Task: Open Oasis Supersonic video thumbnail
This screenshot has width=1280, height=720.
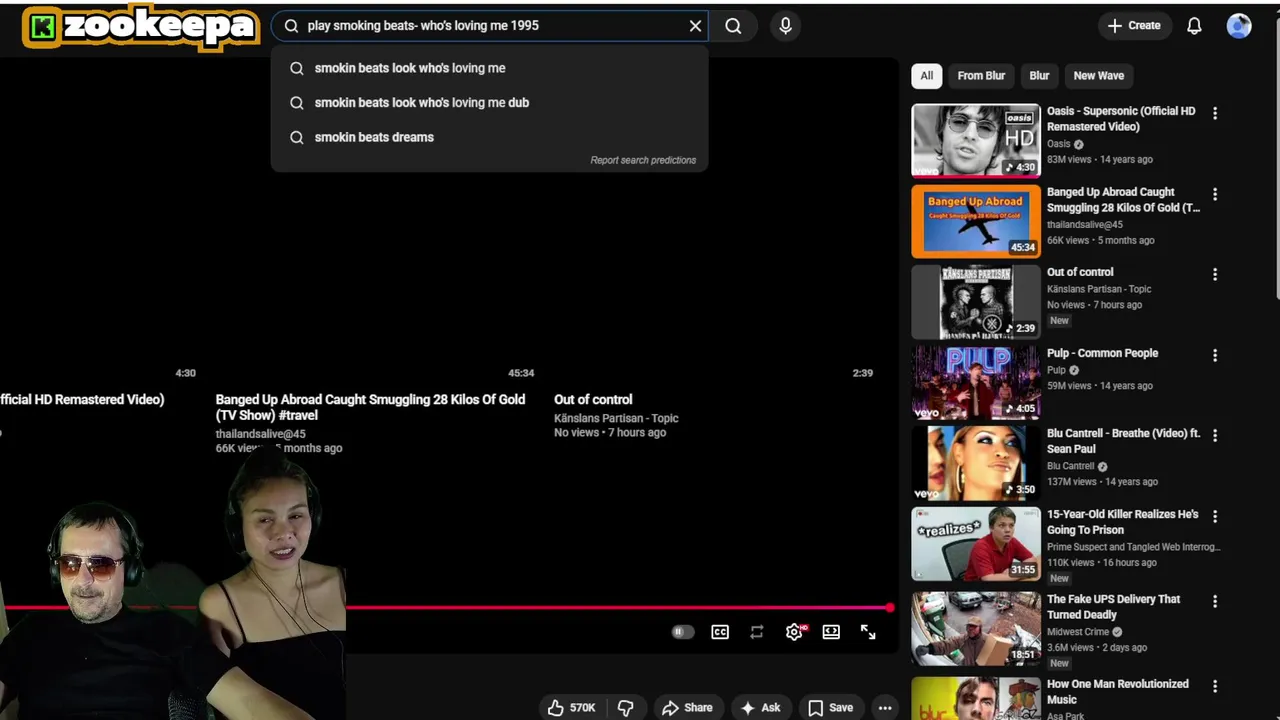Action: point(976,140)
